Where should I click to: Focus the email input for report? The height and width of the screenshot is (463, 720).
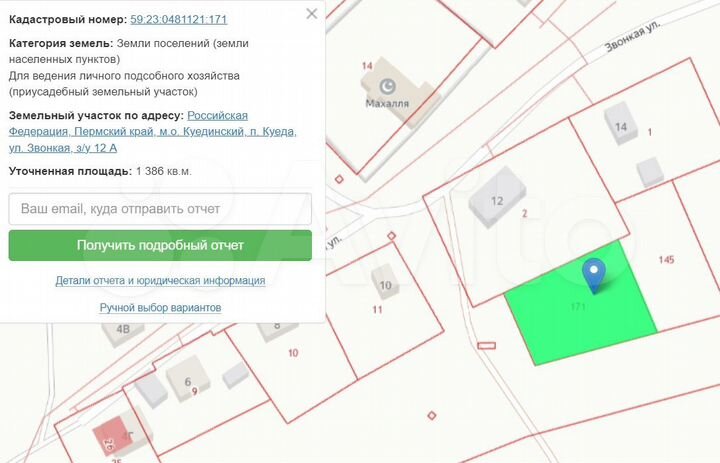click(x=160, y=209)
